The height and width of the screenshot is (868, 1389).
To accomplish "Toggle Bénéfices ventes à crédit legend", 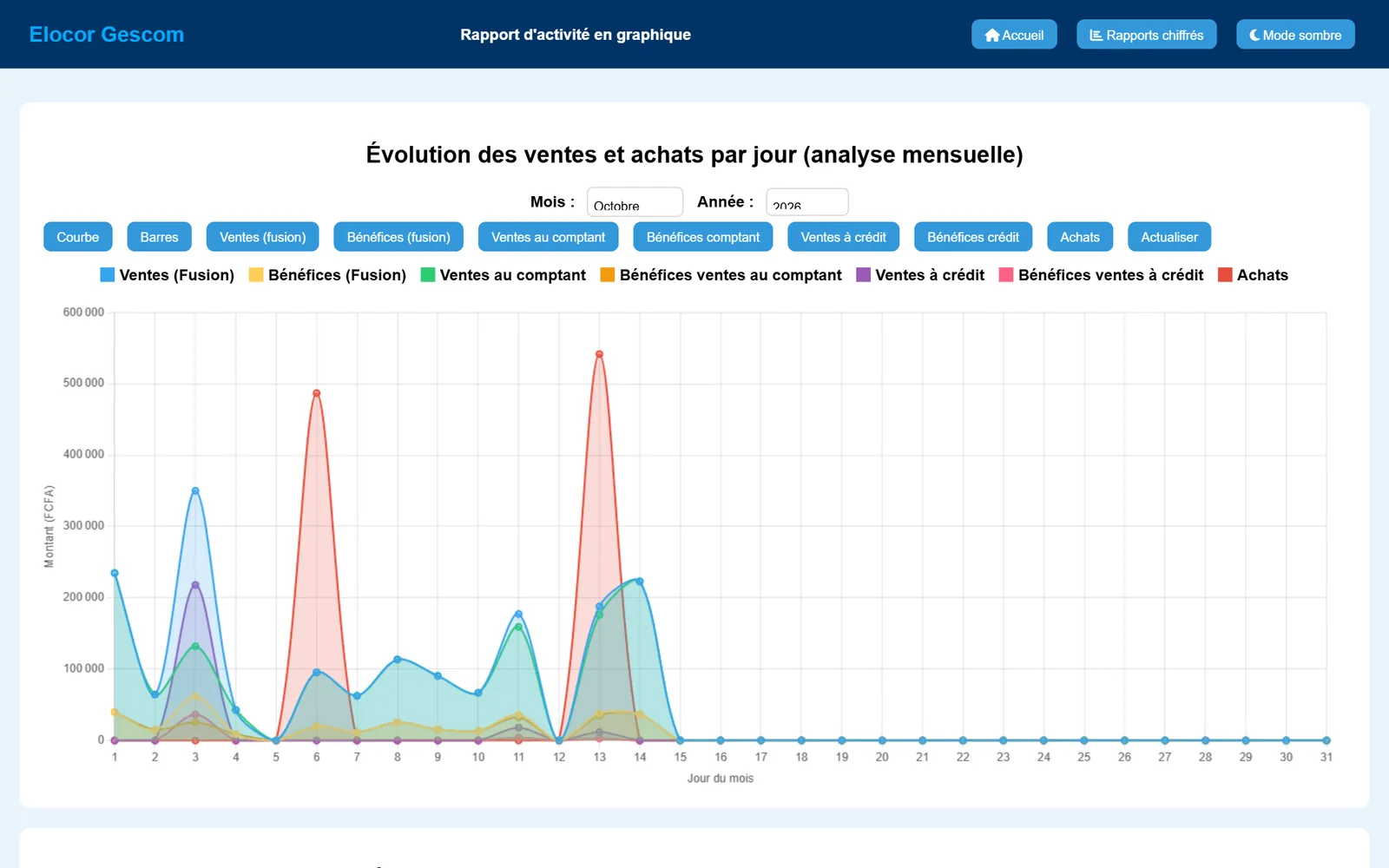I will (1101, 275).
